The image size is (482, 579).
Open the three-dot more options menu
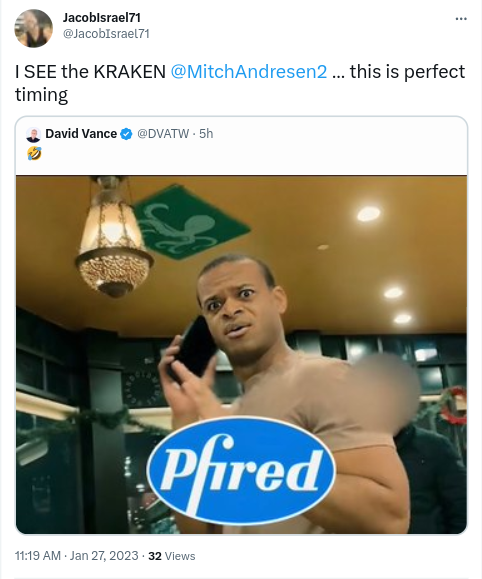461,19
